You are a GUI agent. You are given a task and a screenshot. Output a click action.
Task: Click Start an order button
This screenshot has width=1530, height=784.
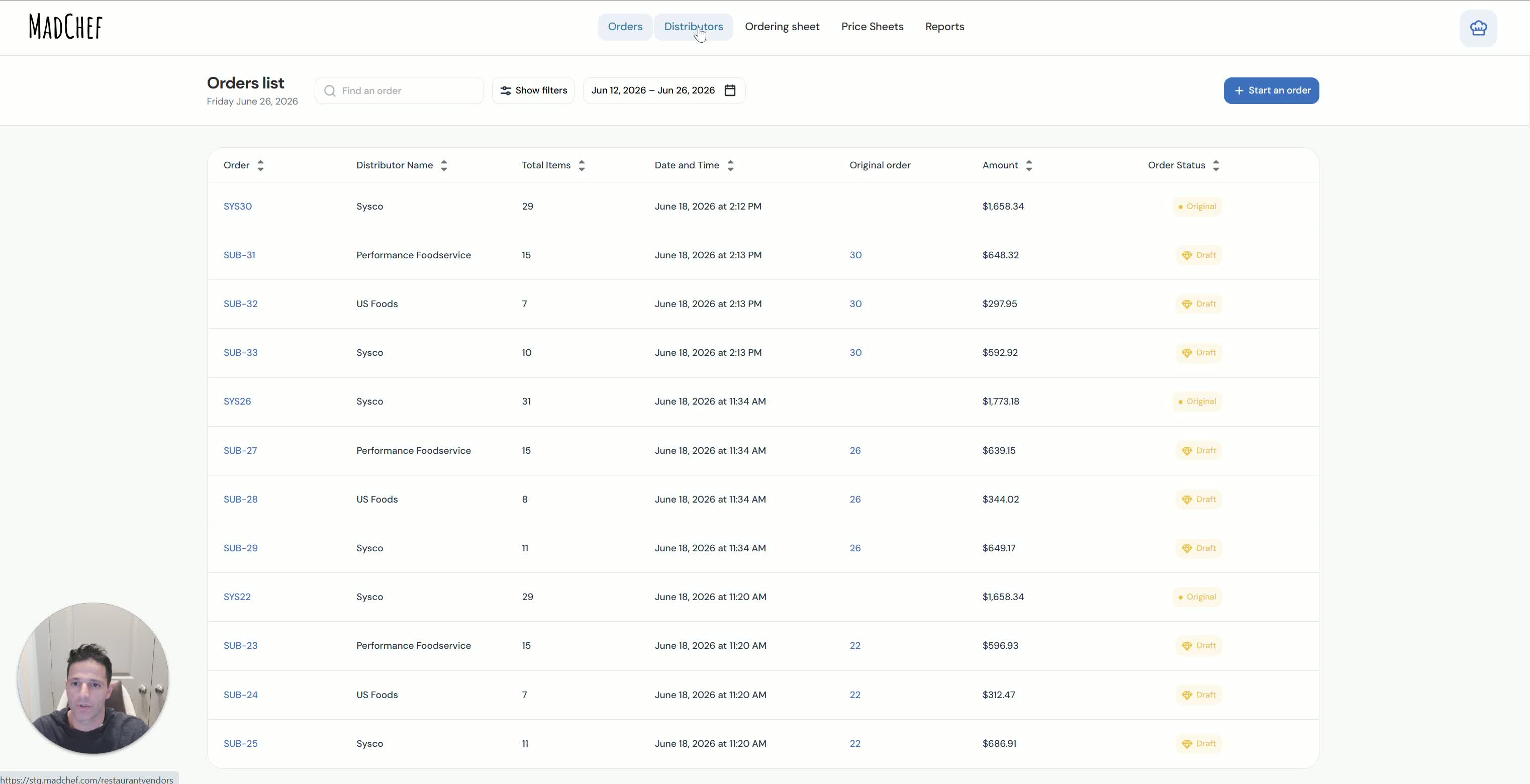[1271, 91]
